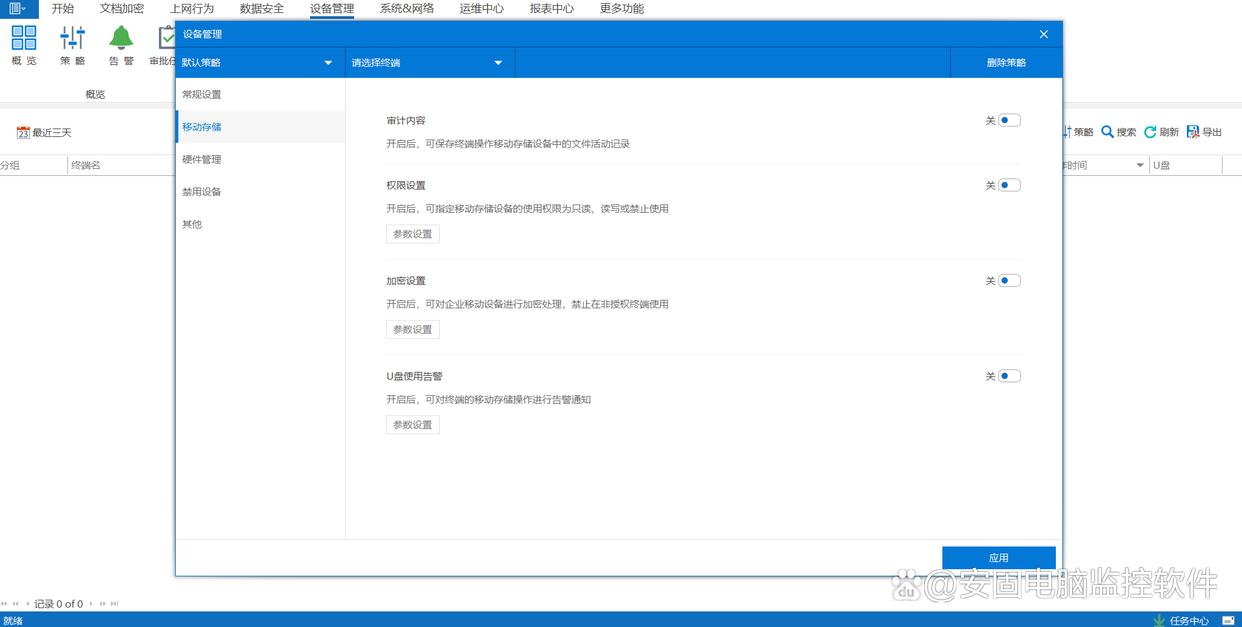1242x627 pixels.
Task: Open the 最近三天 calendar icon
Action: click(23, 133)
